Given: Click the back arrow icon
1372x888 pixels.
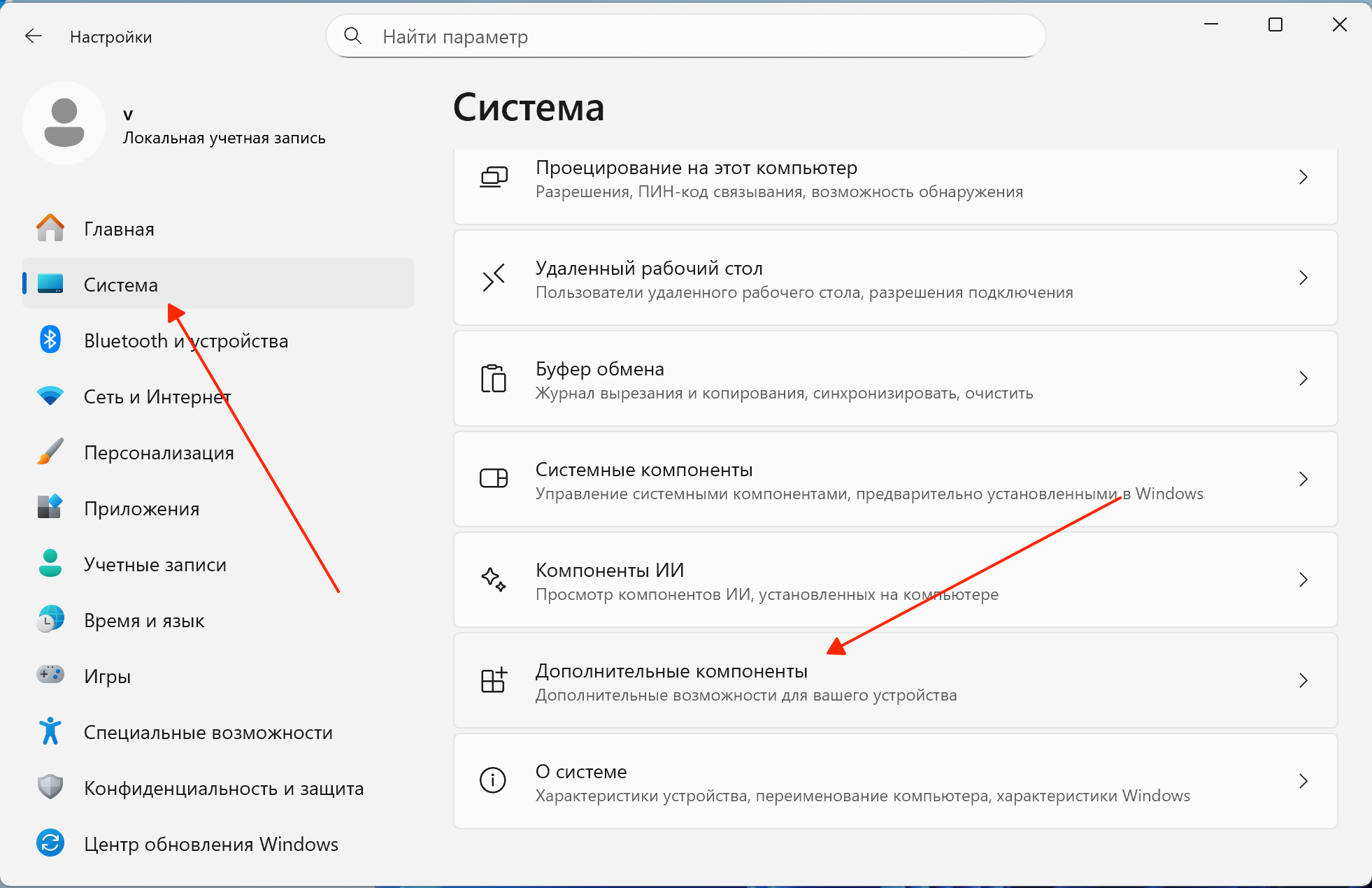Looking at the screenshot, I should (34, 36).
